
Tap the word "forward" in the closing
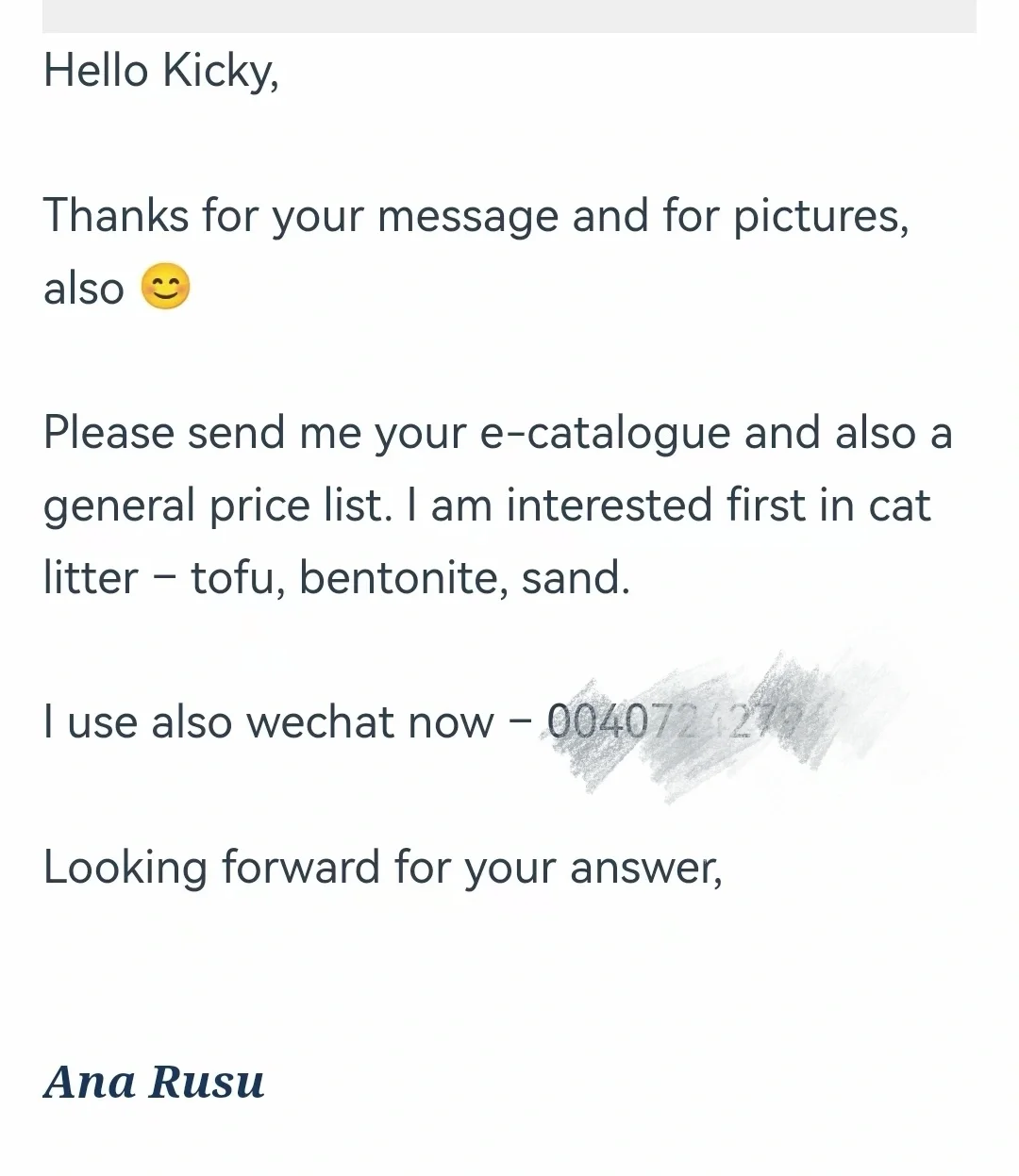[x=299, y=867]
